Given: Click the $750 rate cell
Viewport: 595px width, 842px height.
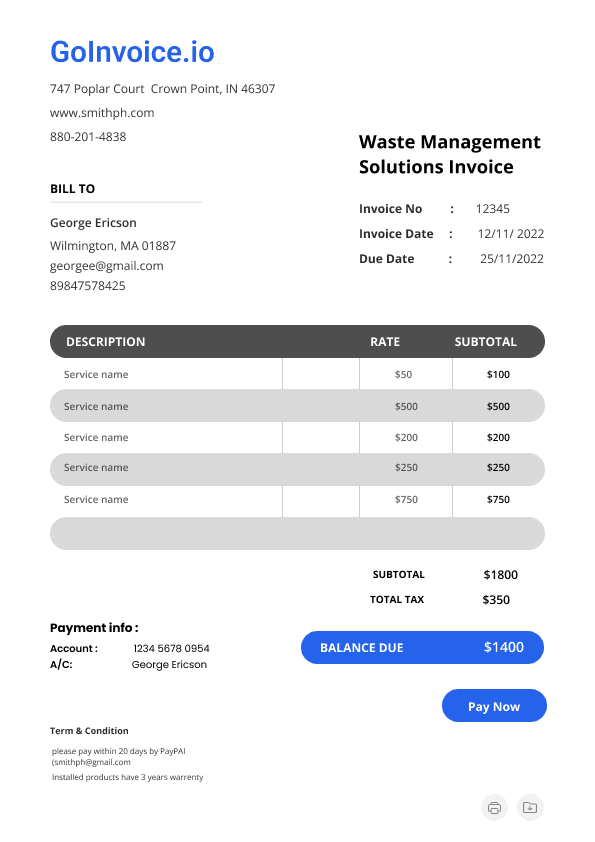Looking at the screenshot, I should point(406,499).
